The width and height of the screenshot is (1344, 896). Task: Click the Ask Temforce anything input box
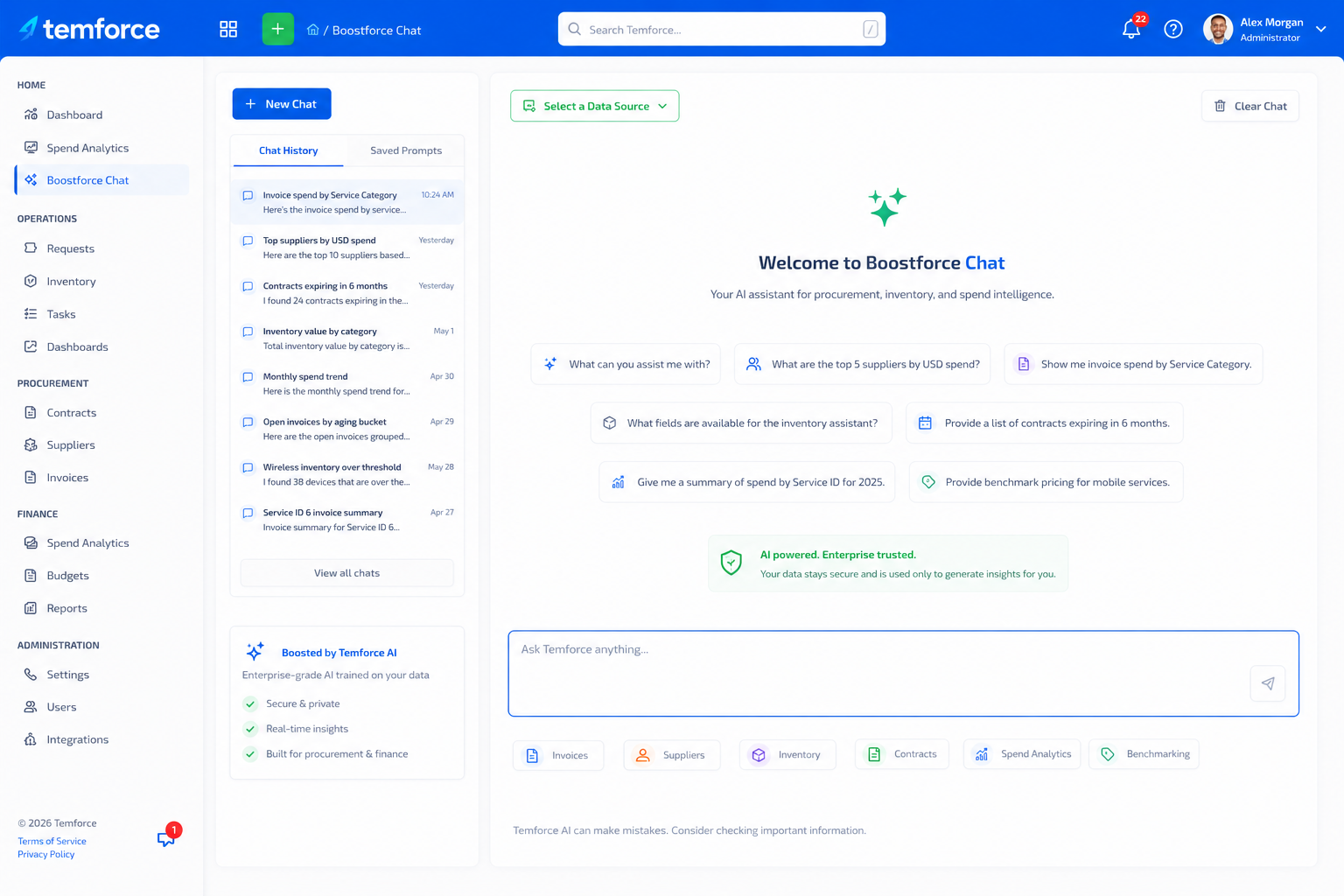point(904,674)
